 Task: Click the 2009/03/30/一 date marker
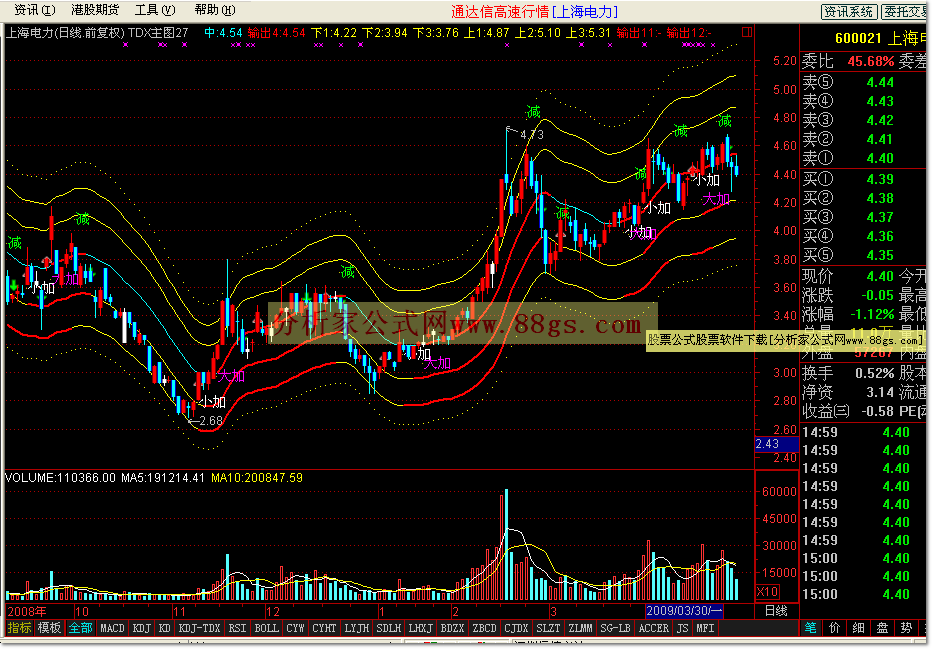684,611
